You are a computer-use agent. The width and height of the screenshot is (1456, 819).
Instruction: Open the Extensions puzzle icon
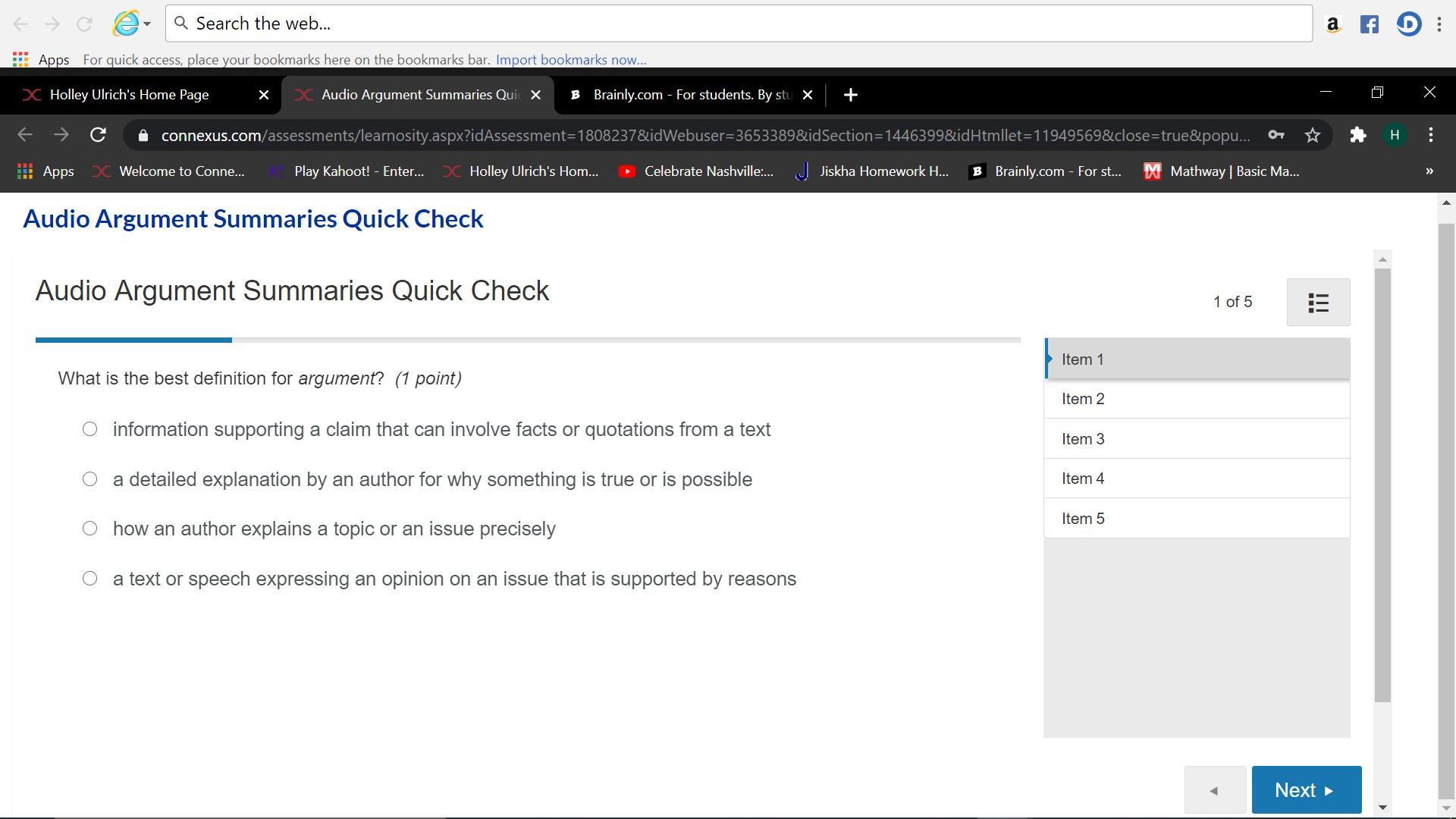pos(1357,136)
